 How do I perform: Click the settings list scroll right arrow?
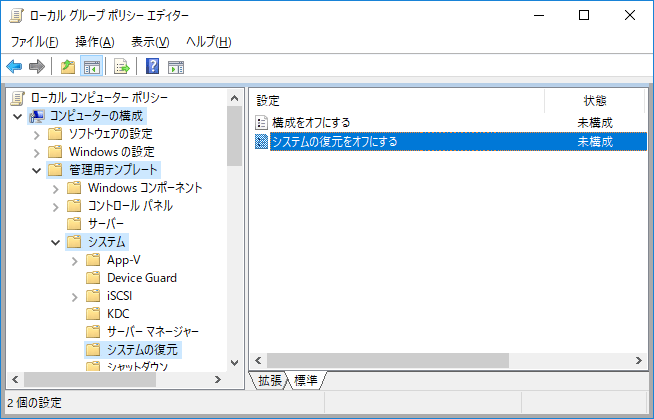pos(639,360)
